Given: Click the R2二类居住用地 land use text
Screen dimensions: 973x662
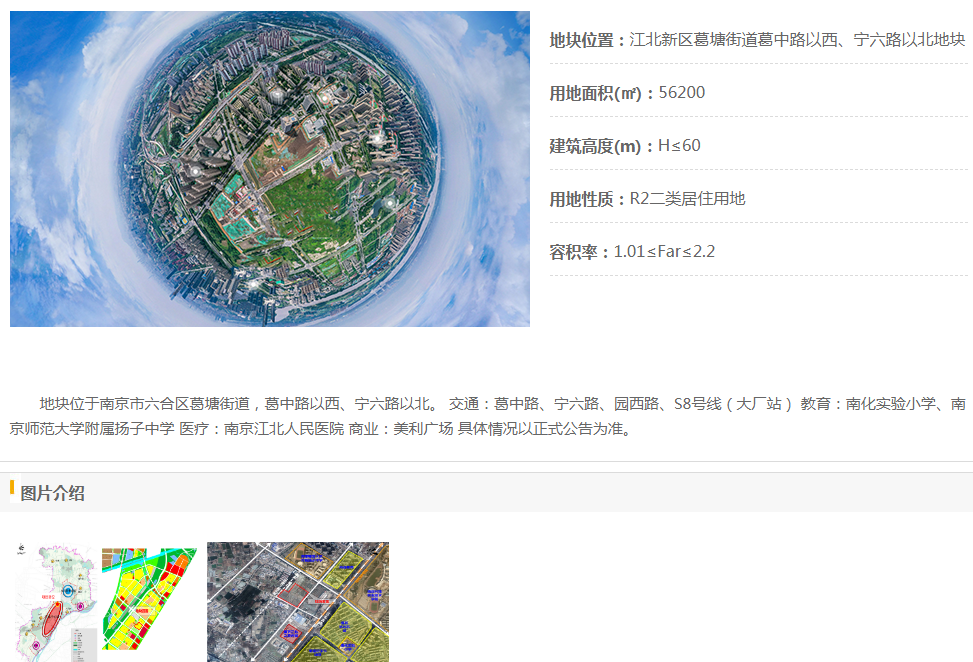Looking at the screenshot, I should (x=687, y=199).
